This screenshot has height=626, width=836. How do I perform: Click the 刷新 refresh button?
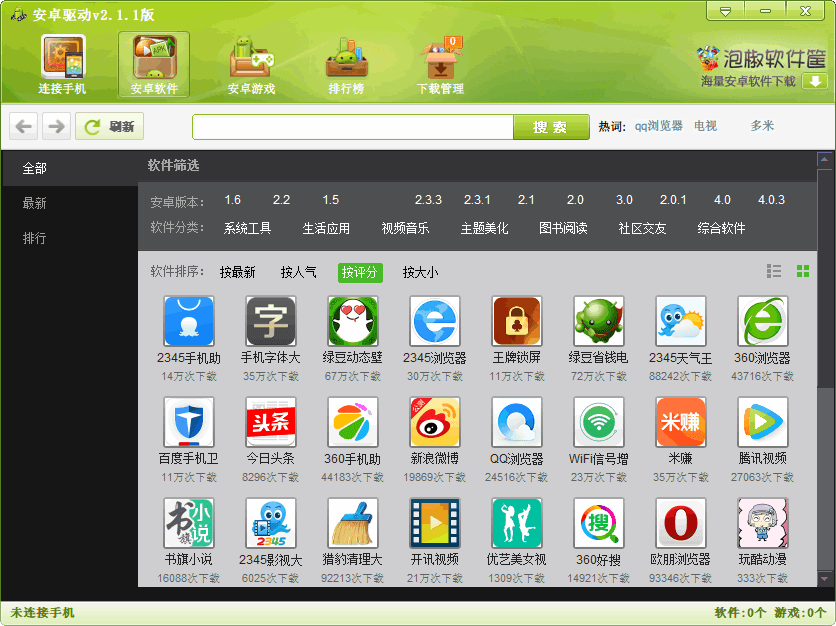pos(109,126)
